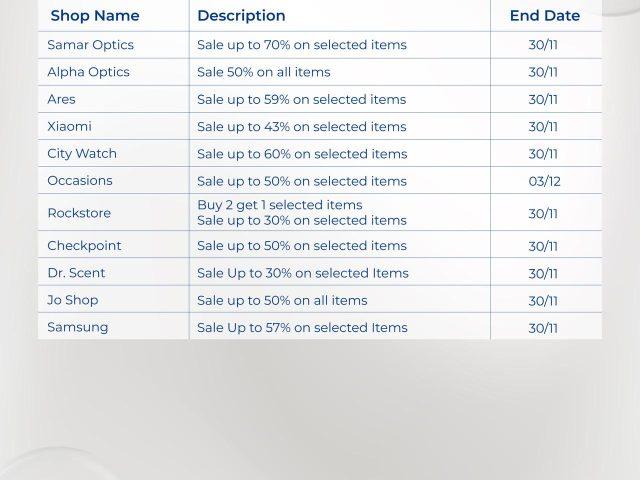Click the Dr. Scent shop name
This screenshot has width=640, height=480.
76,272
